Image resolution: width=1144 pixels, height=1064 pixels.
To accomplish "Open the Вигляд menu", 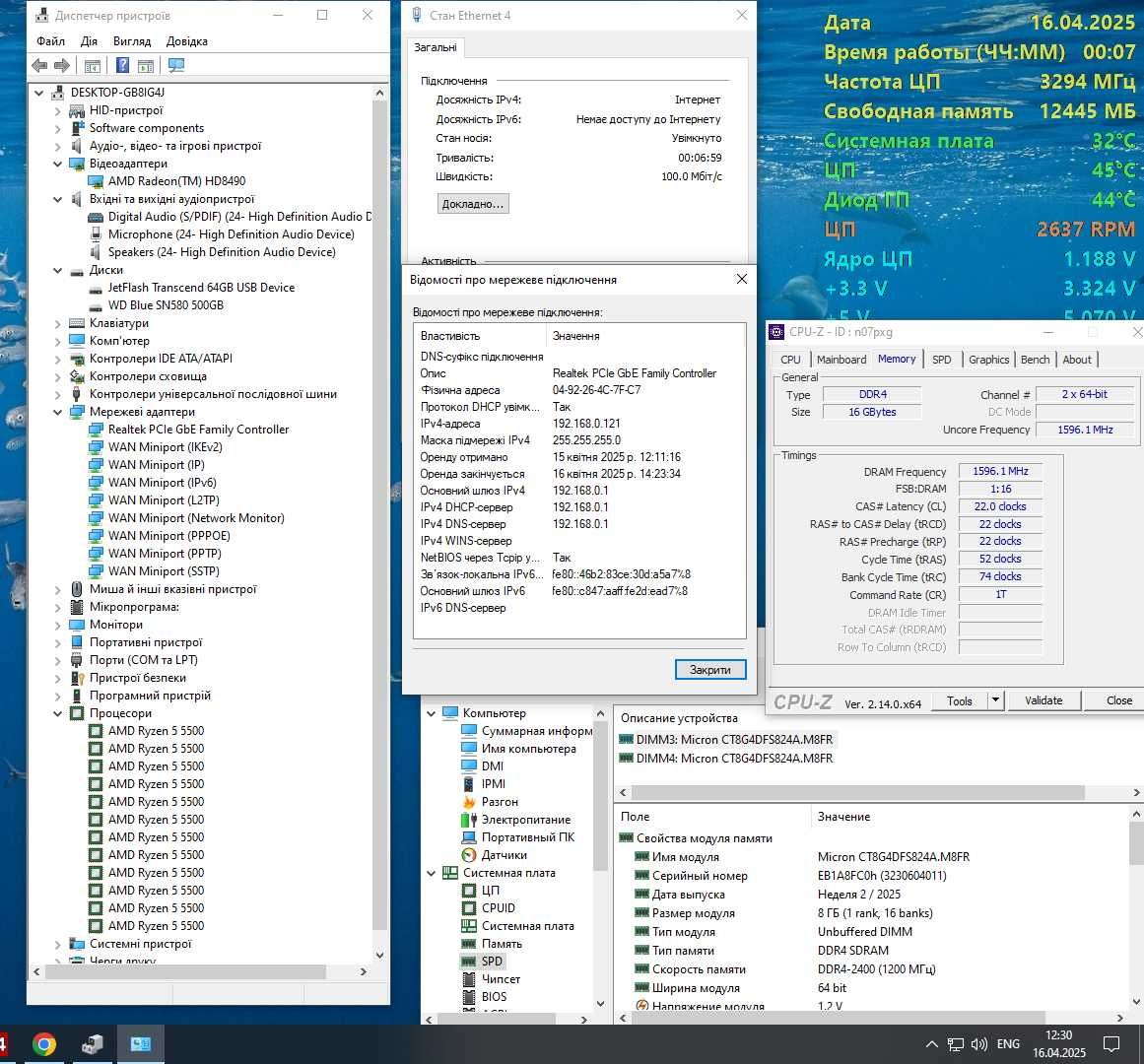I will pyautogui.click(x=132, y=40).
